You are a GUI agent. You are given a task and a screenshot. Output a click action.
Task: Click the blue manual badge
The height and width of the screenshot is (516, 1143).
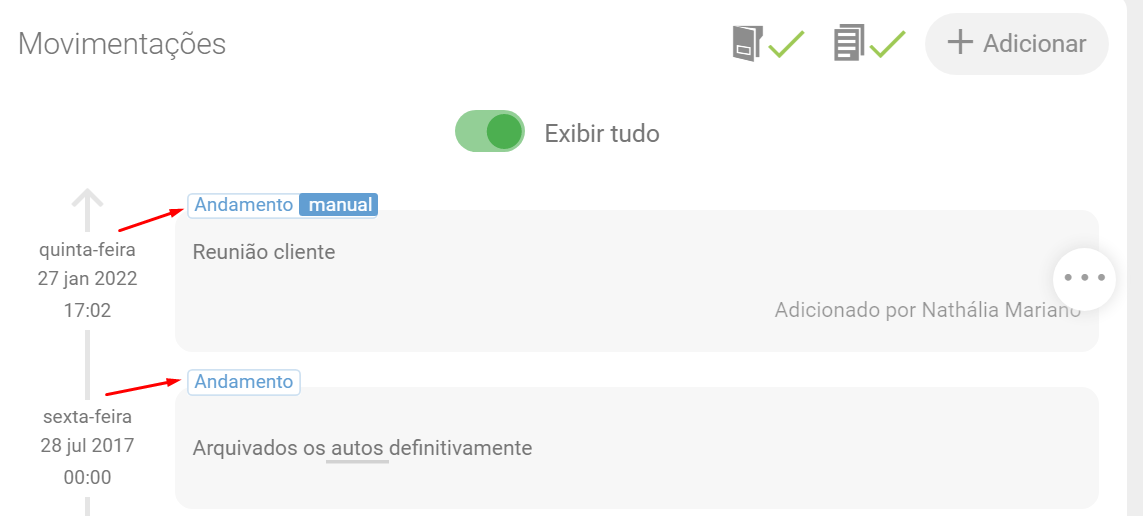coord(340,205)
